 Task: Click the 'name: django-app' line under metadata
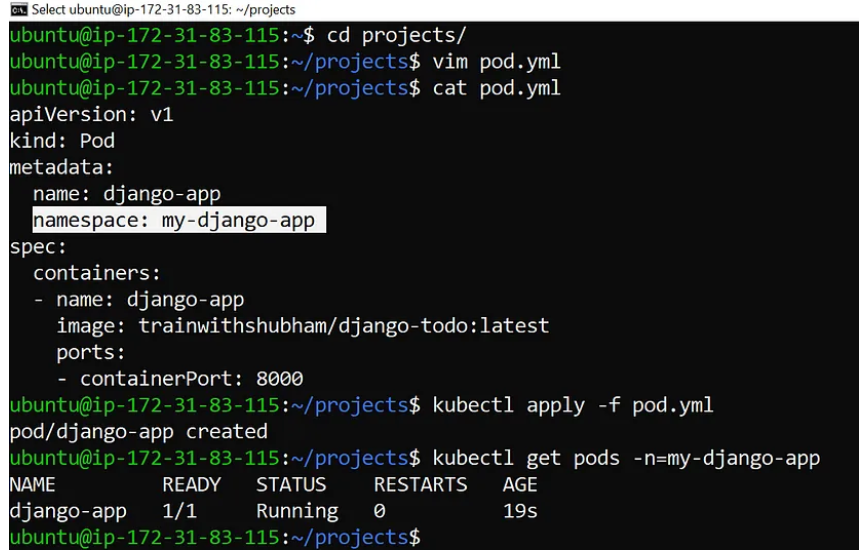coord(127,194)
